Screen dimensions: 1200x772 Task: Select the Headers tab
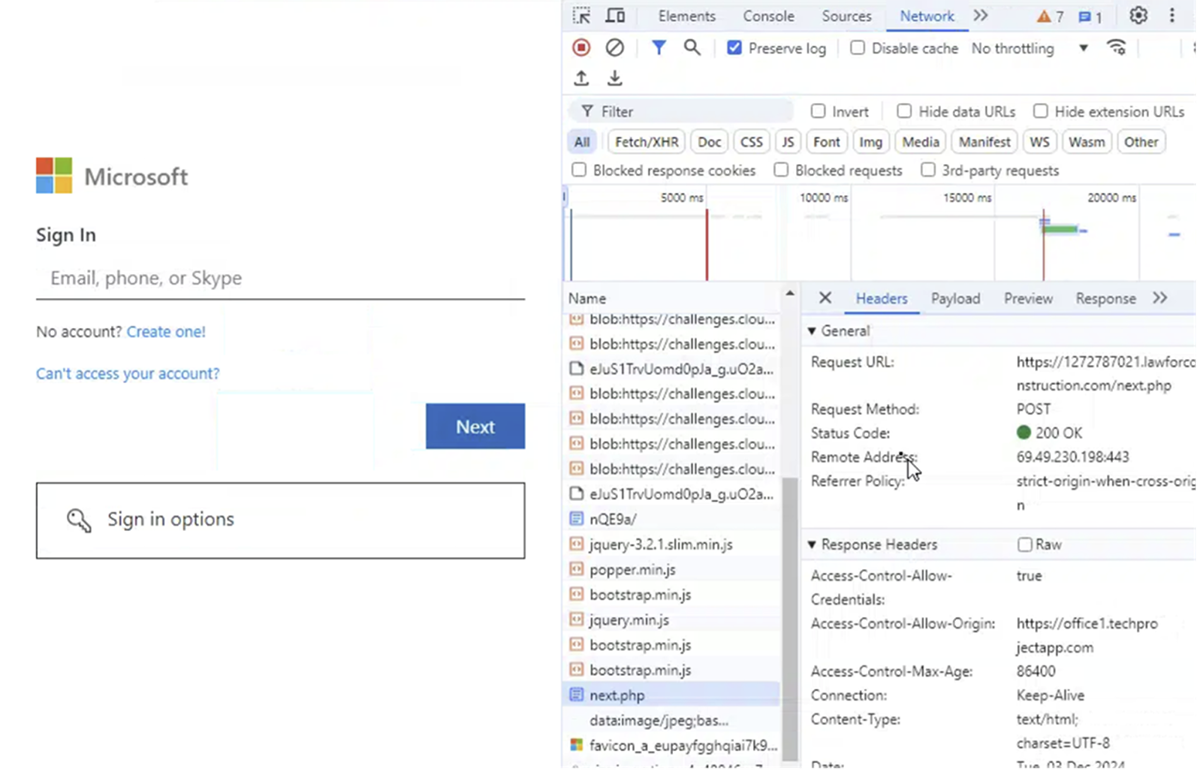[x=881, y=298]
